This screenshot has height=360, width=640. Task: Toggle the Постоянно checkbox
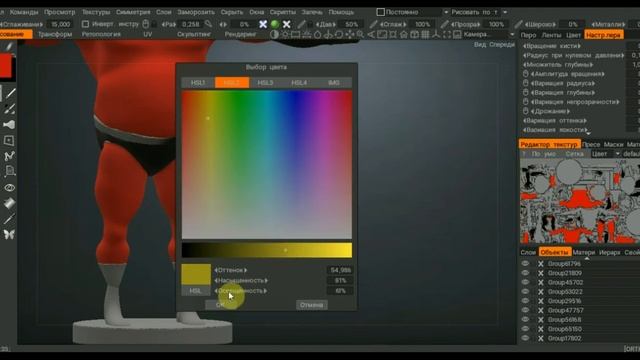[x=380, y=12]
